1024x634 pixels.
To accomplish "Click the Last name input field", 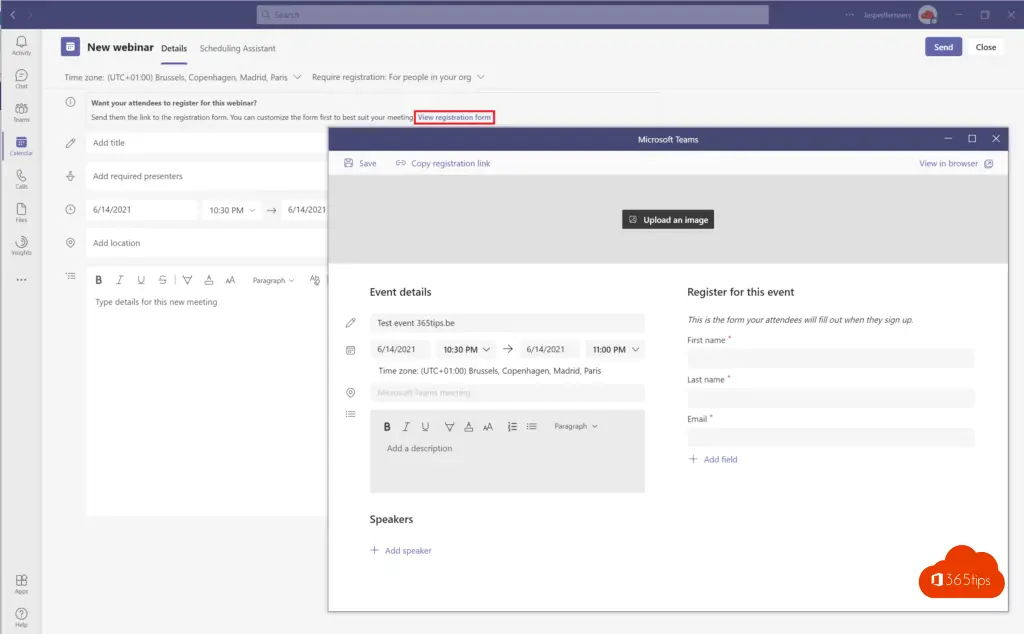I will point(831,398).
